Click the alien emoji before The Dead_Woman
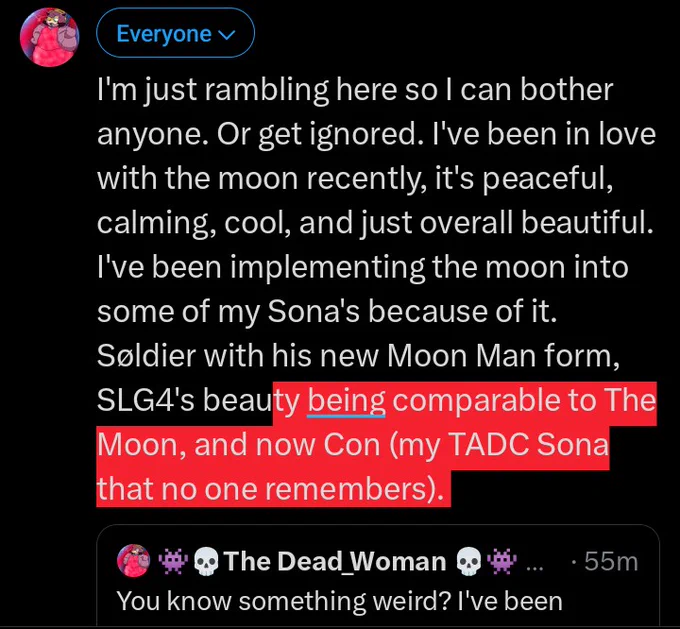This screenshot has width=680, height=629. pyautogui.click(x=174, y=561)
